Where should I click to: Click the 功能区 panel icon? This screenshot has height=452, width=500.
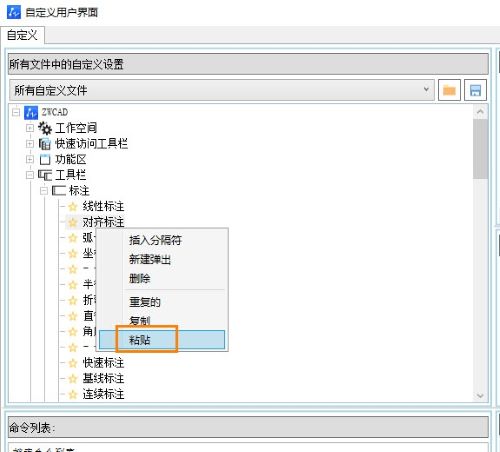45,159
